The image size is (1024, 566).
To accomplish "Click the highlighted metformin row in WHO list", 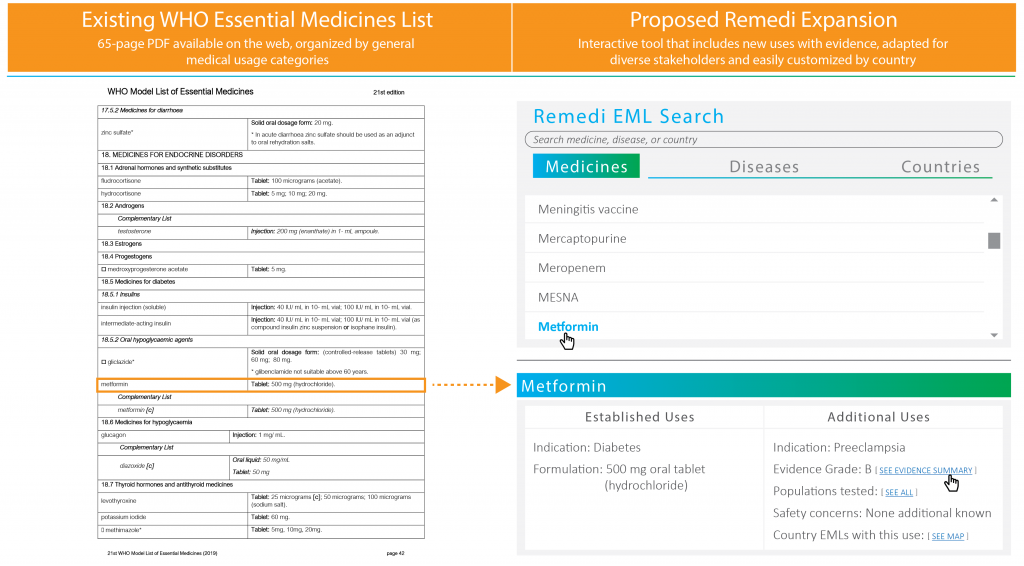I will pyautogui.click(x=261, y=385).
